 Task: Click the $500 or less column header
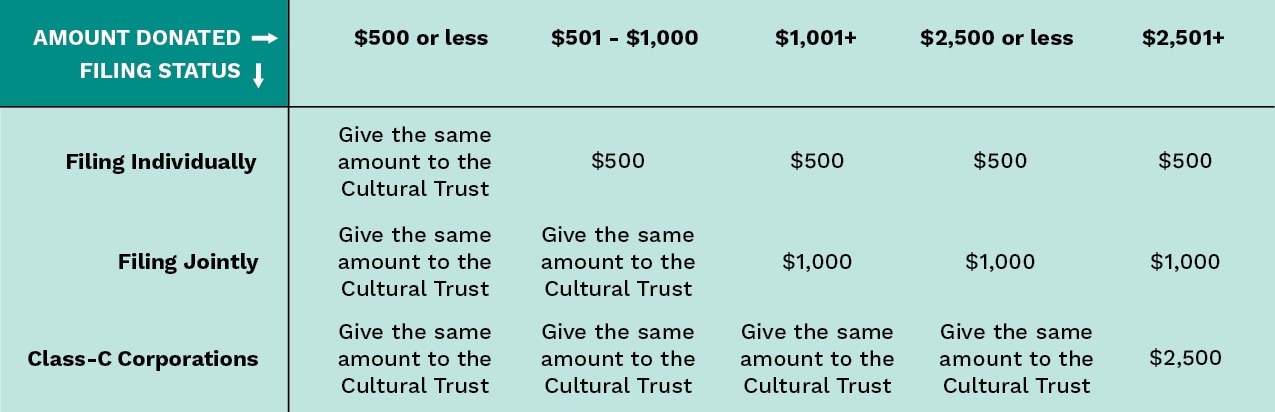click(421, 39)
